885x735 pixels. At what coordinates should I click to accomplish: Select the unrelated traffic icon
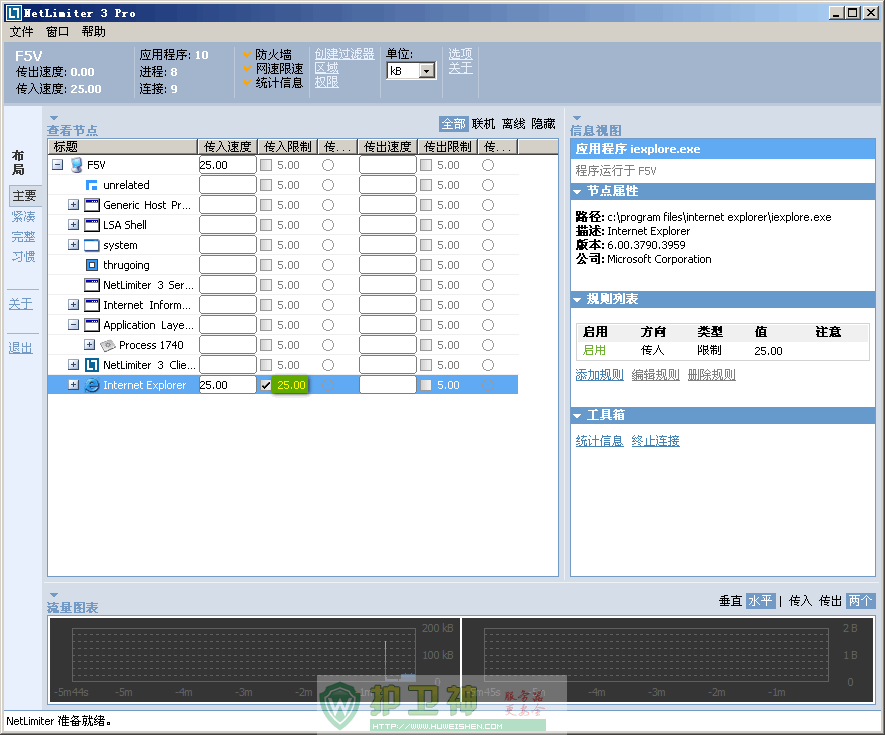click(x=92, y=185)
